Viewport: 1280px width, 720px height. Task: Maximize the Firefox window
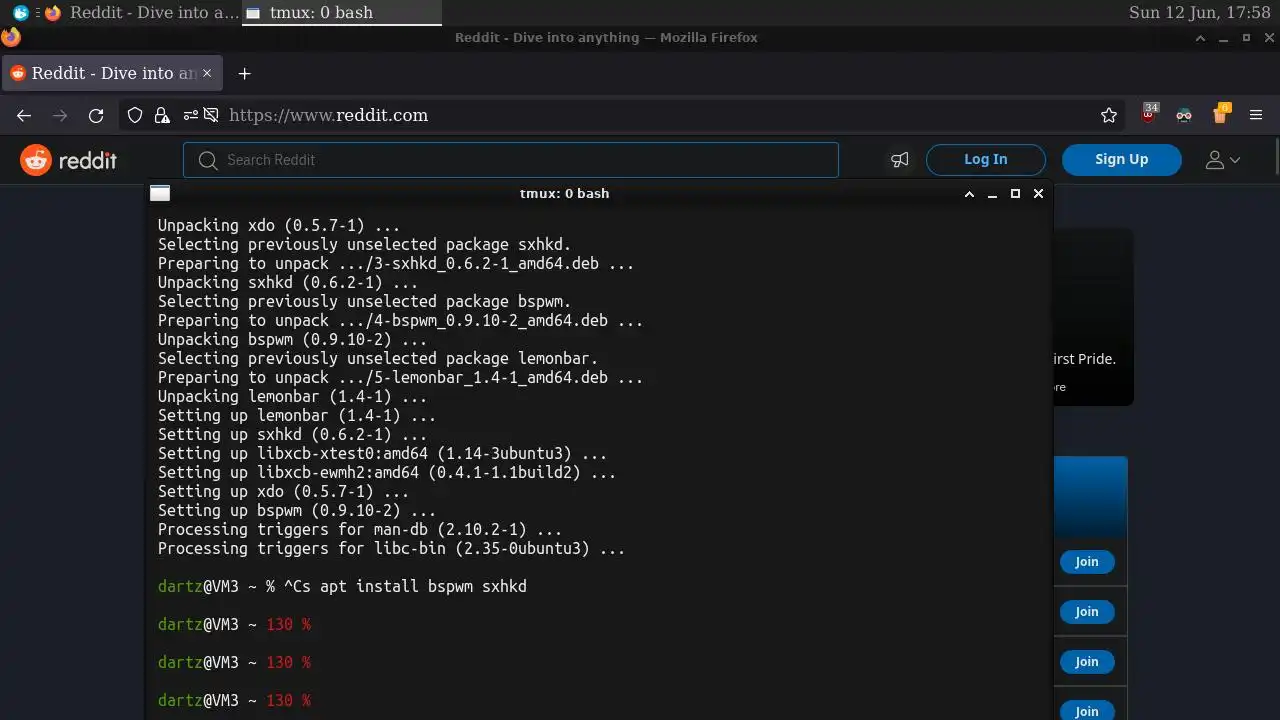[x=1246, y=38]
